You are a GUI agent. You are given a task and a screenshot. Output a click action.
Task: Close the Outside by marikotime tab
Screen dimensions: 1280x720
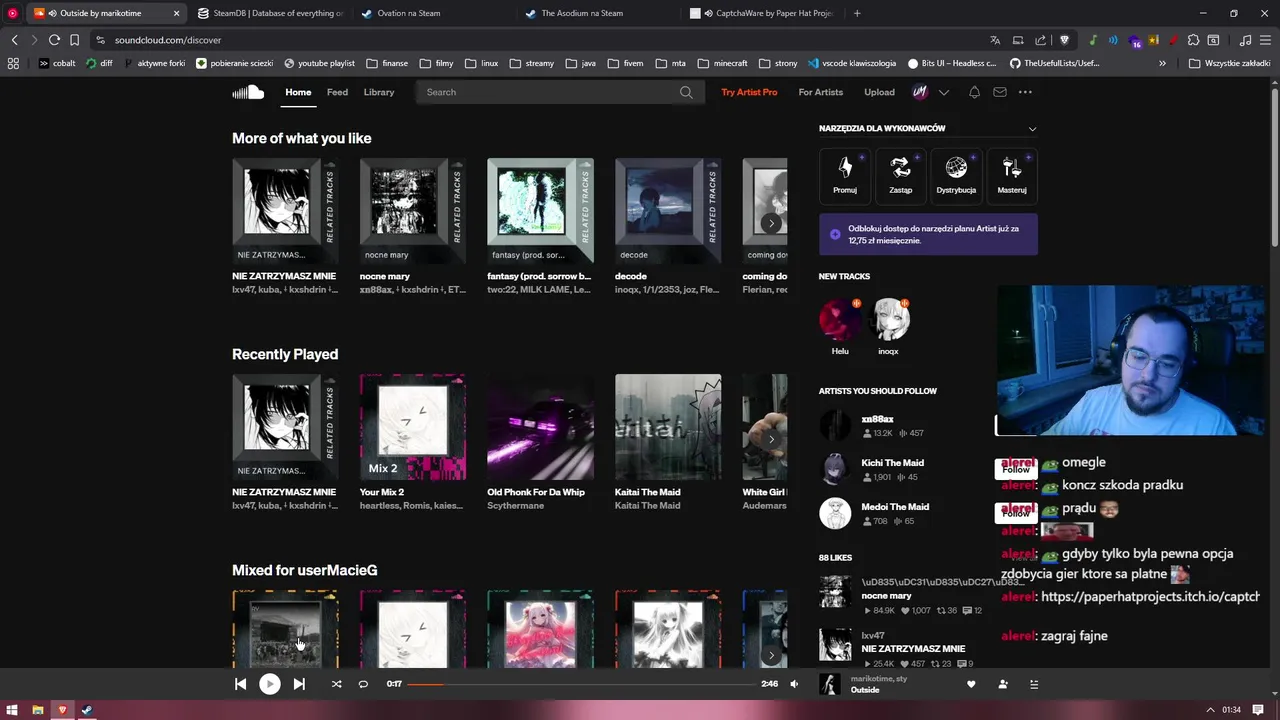176,13
